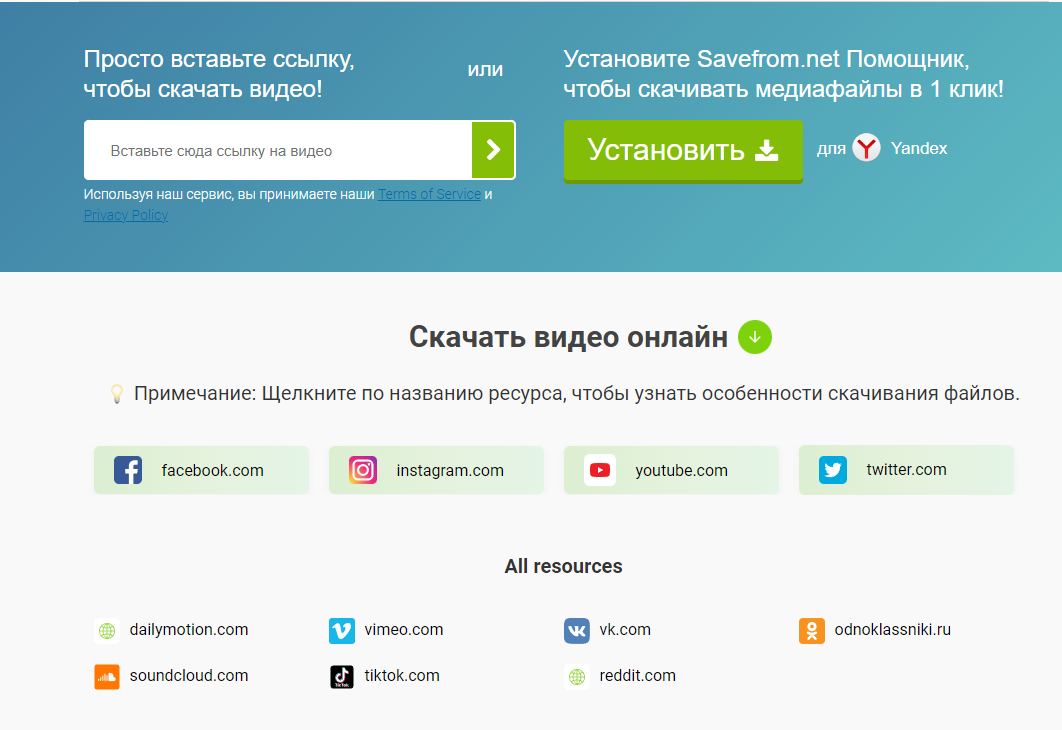Open the facebook.com resource card
This screenshot has height=730, width=1062.
coord(201,470)
